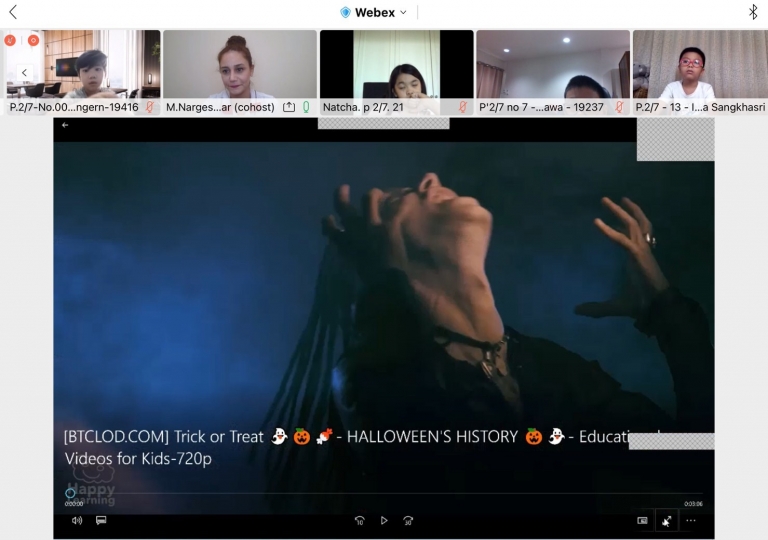The height and width of the screenshot is (540, 768).
Task: Toggle green microphone of M.Narges cohost
Action: coord(306,107)
